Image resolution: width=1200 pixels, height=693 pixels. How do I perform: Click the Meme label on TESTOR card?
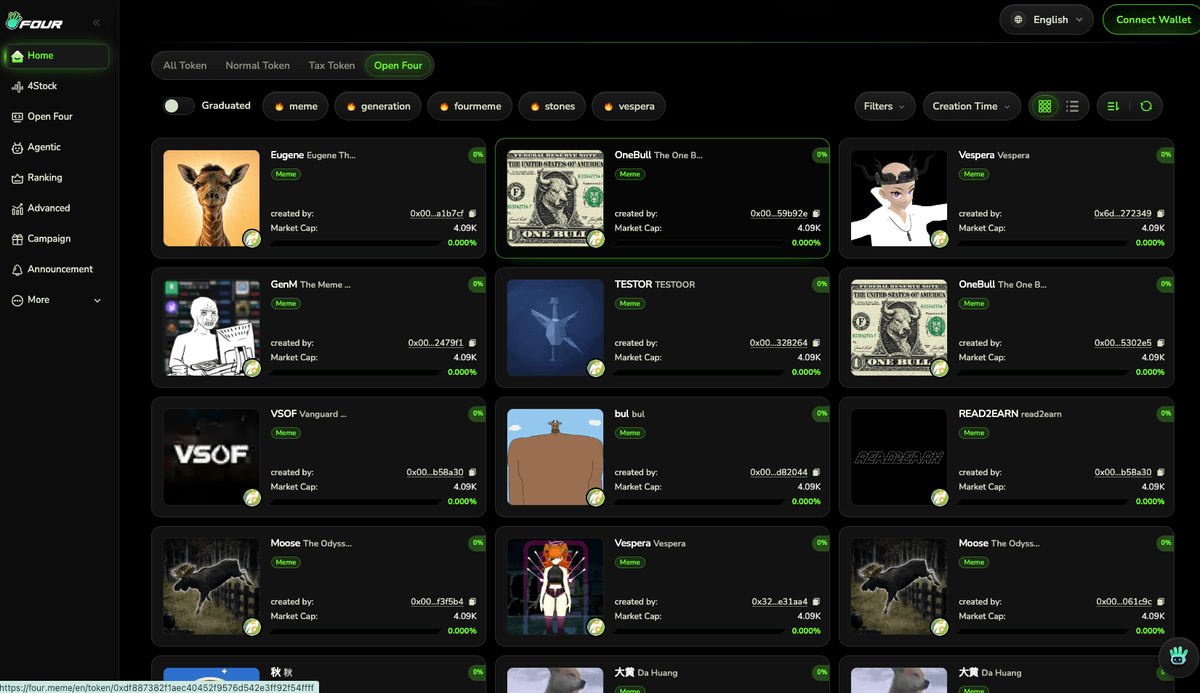point(630,304)
